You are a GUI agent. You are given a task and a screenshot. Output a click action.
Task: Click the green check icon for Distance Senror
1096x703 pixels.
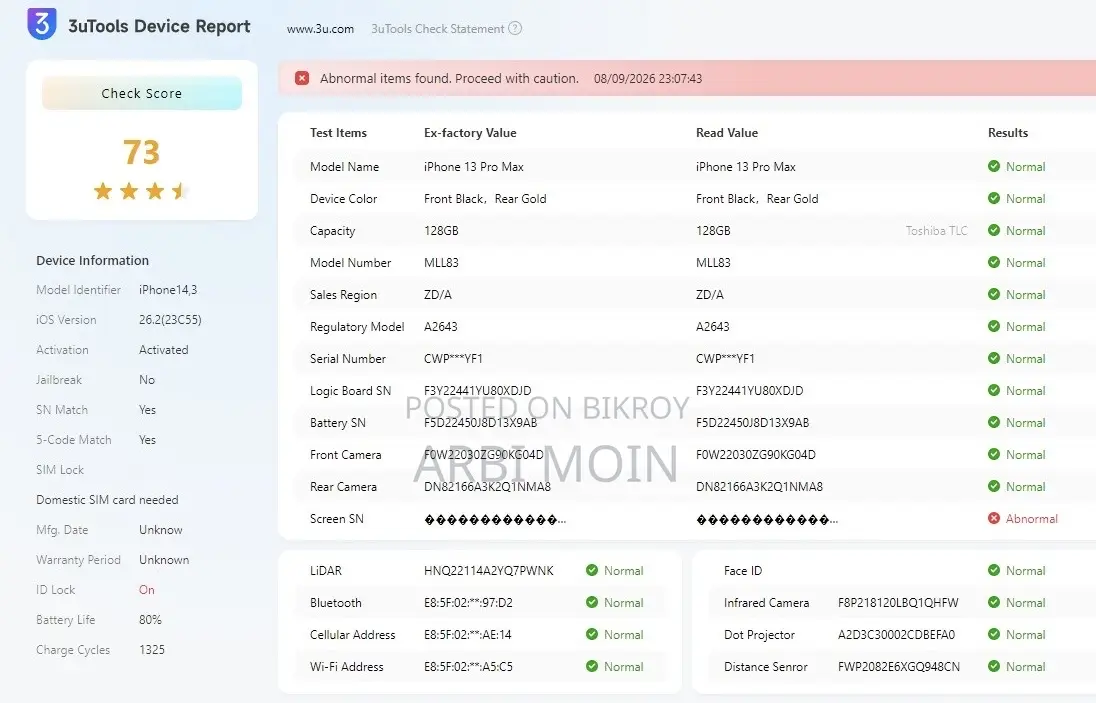coord(994,667)
